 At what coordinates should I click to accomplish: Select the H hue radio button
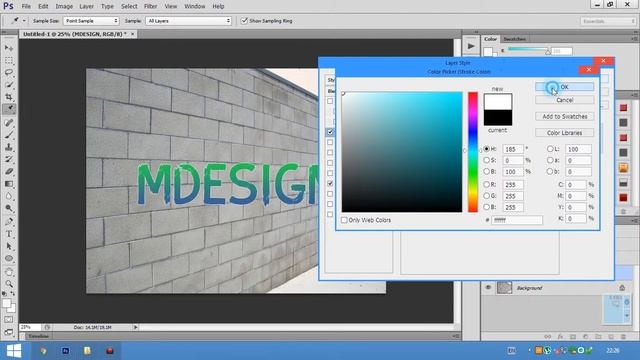(487, 149)
